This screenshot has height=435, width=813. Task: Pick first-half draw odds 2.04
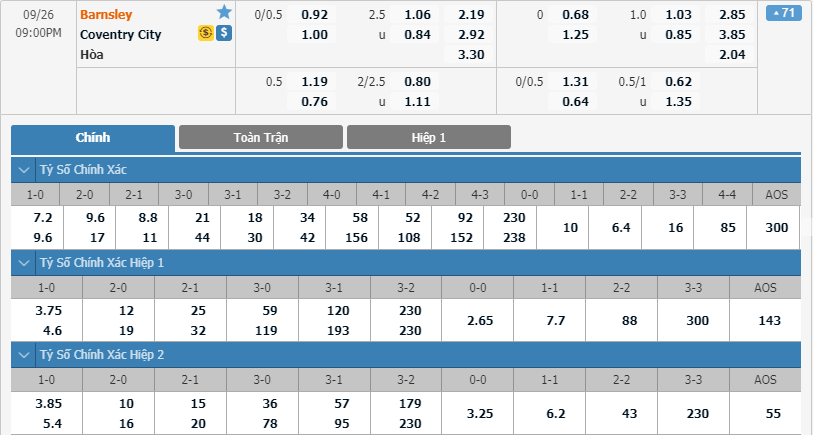point(732,54)
